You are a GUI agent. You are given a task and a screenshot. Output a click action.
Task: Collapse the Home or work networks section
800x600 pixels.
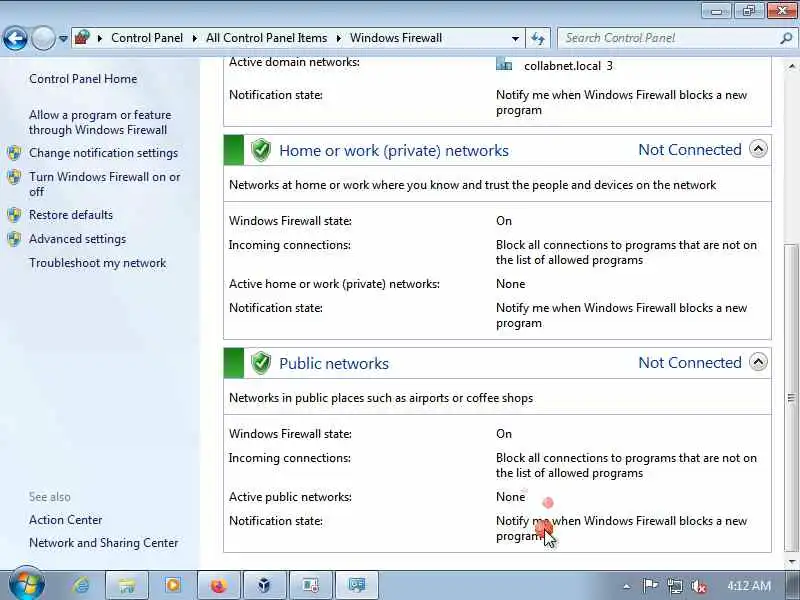(x=758, y=149)
